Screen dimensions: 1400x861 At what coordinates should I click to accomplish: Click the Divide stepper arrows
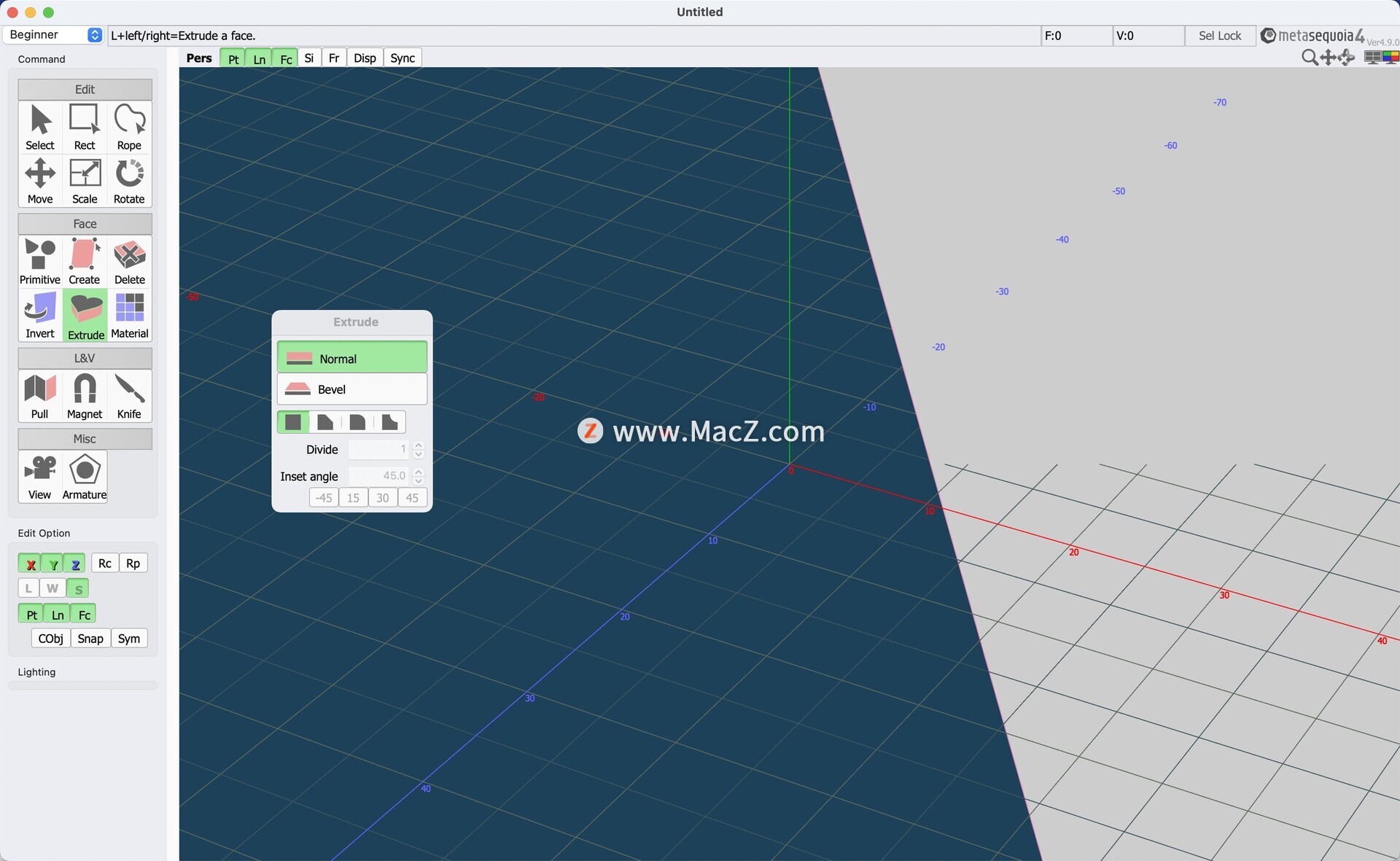419,449
